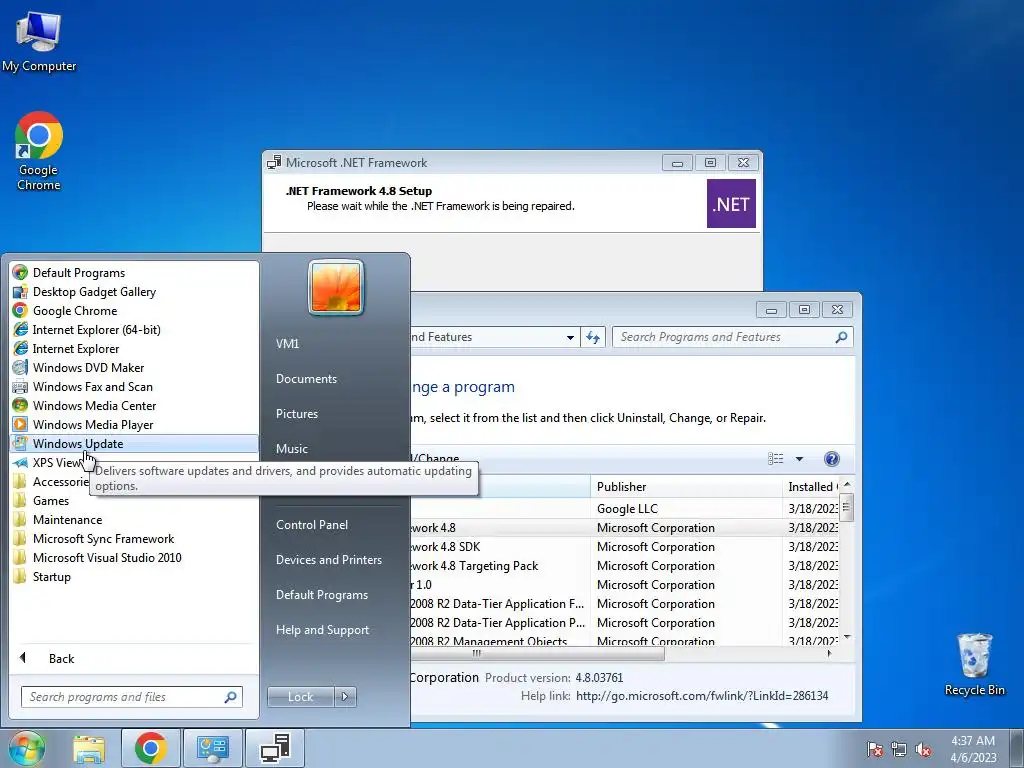This screenshot has width=1024, height=768.
Task: Launch Windows DVD Maker
Action: click(134, 368)
